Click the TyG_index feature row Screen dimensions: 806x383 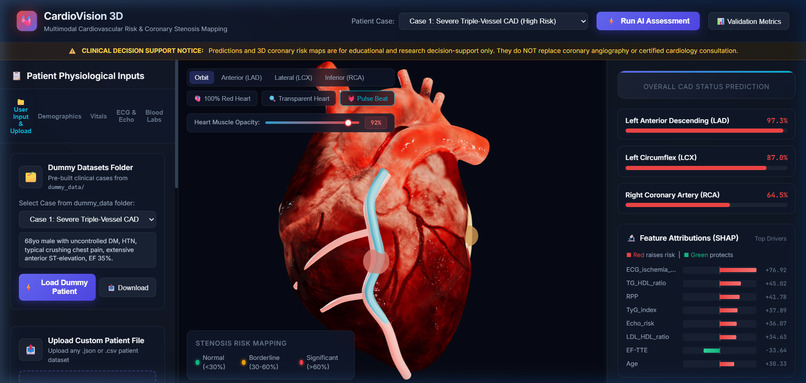pyautogui.click(x=706, y=310)
